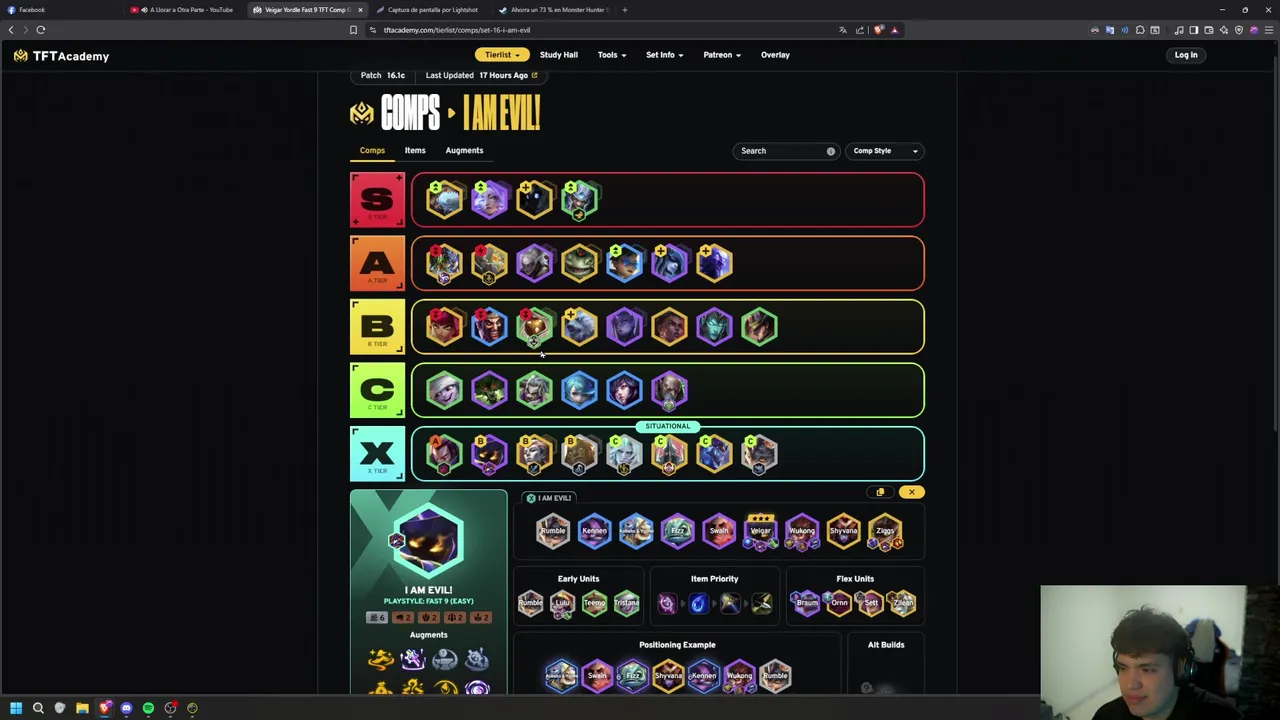Screen dimensions: 1280x720
Task: Click the gray trait badge showing 6
Action: 376,617
